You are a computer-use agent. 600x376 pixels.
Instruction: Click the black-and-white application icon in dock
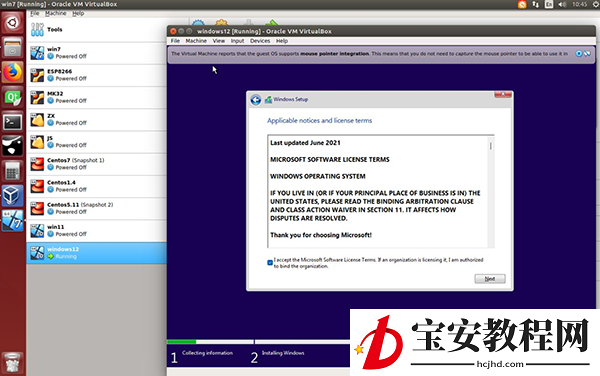(x=13, y=146)
